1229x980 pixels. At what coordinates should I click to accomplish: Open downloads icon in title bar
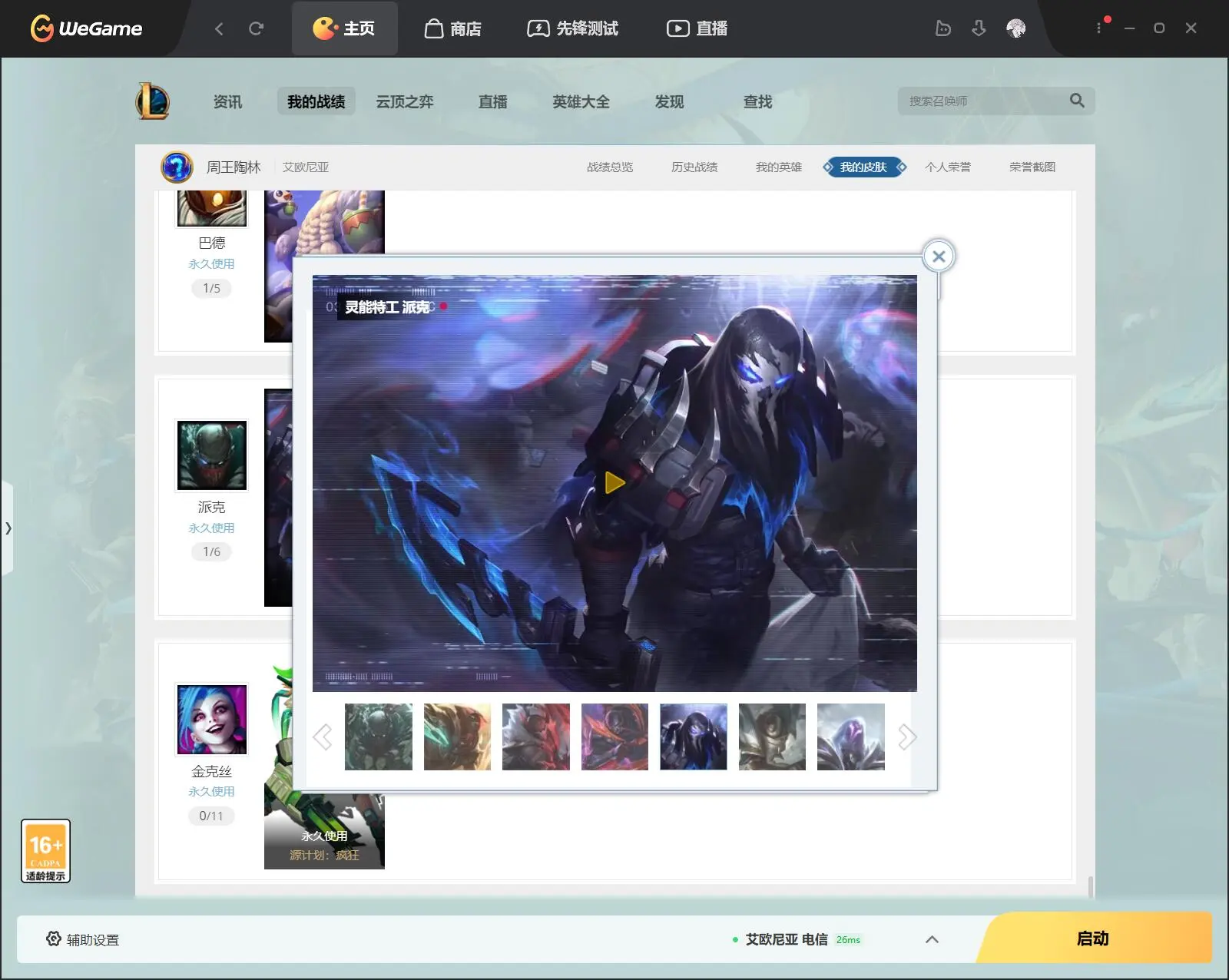pos(979,28)
